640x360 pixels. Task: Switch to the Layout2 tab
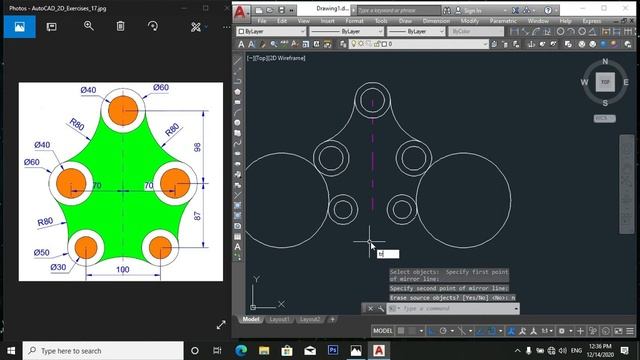pyautogui.click(x=310, y=319)
